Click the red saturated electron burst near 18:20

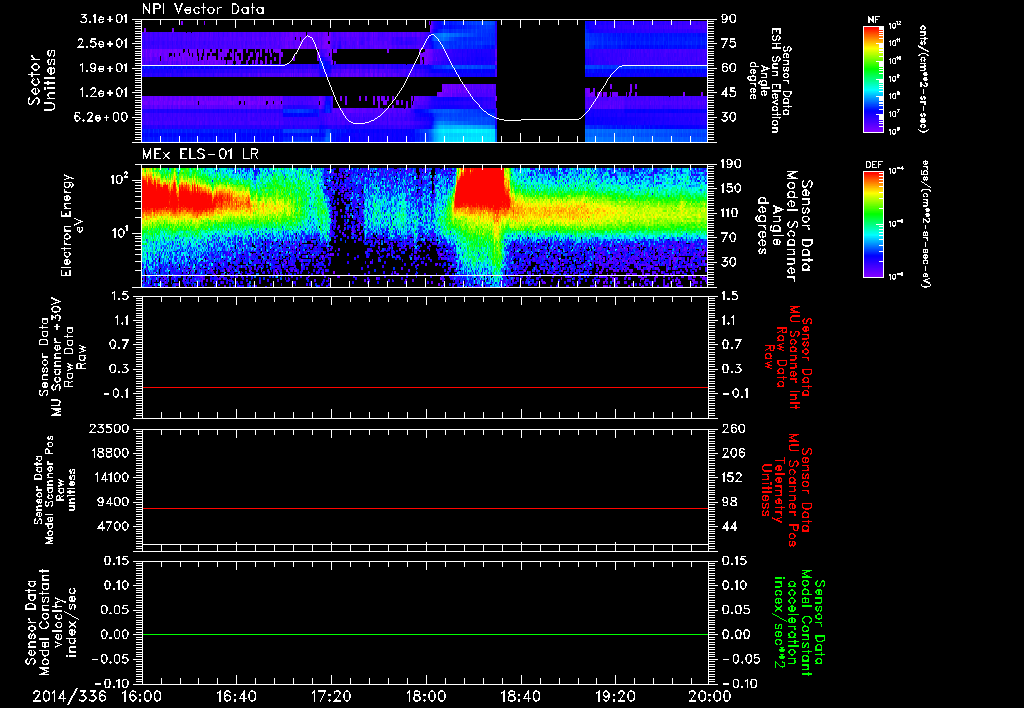point(482,189)
